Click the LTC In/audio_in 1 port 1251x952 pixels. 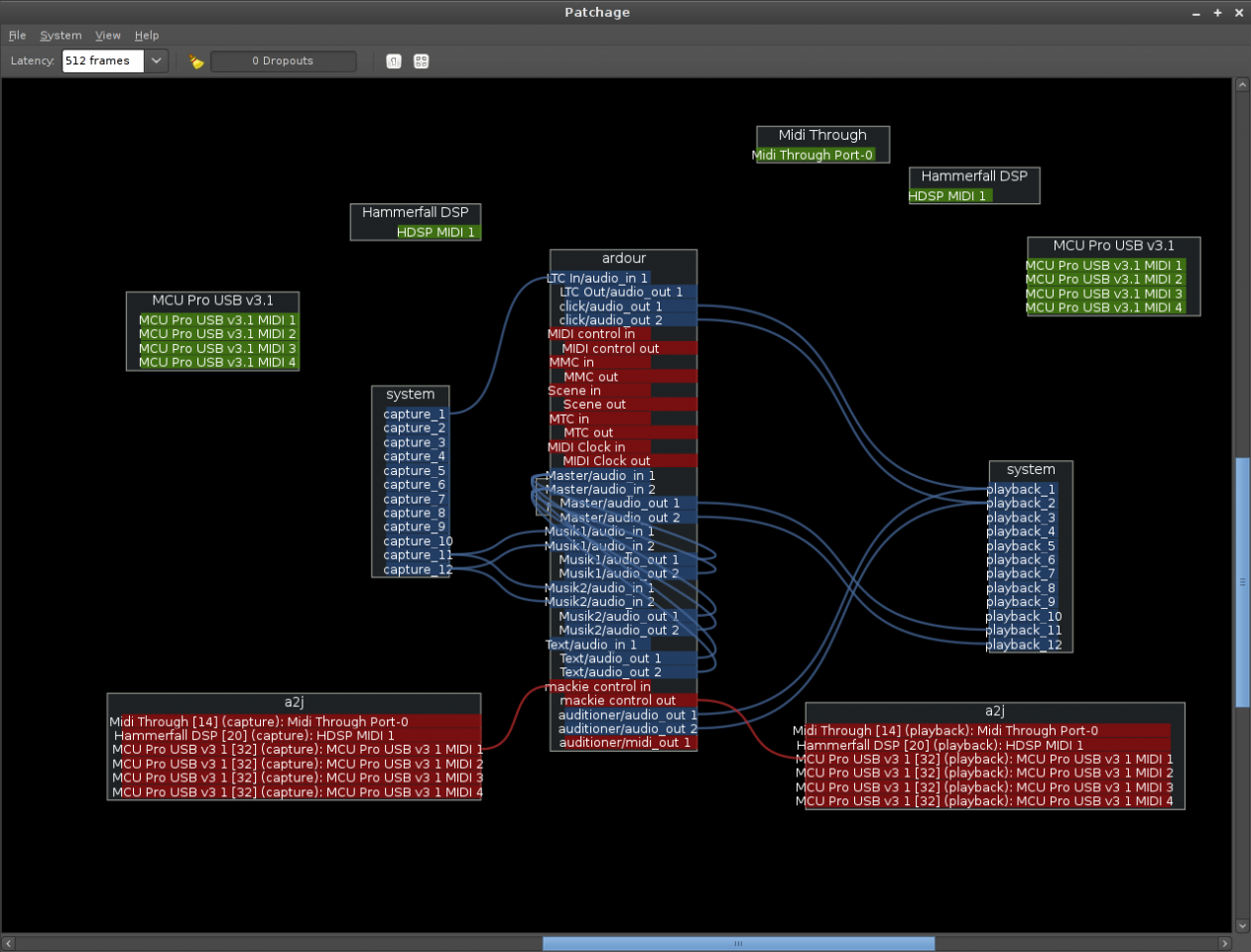click(x=598, y=279)
